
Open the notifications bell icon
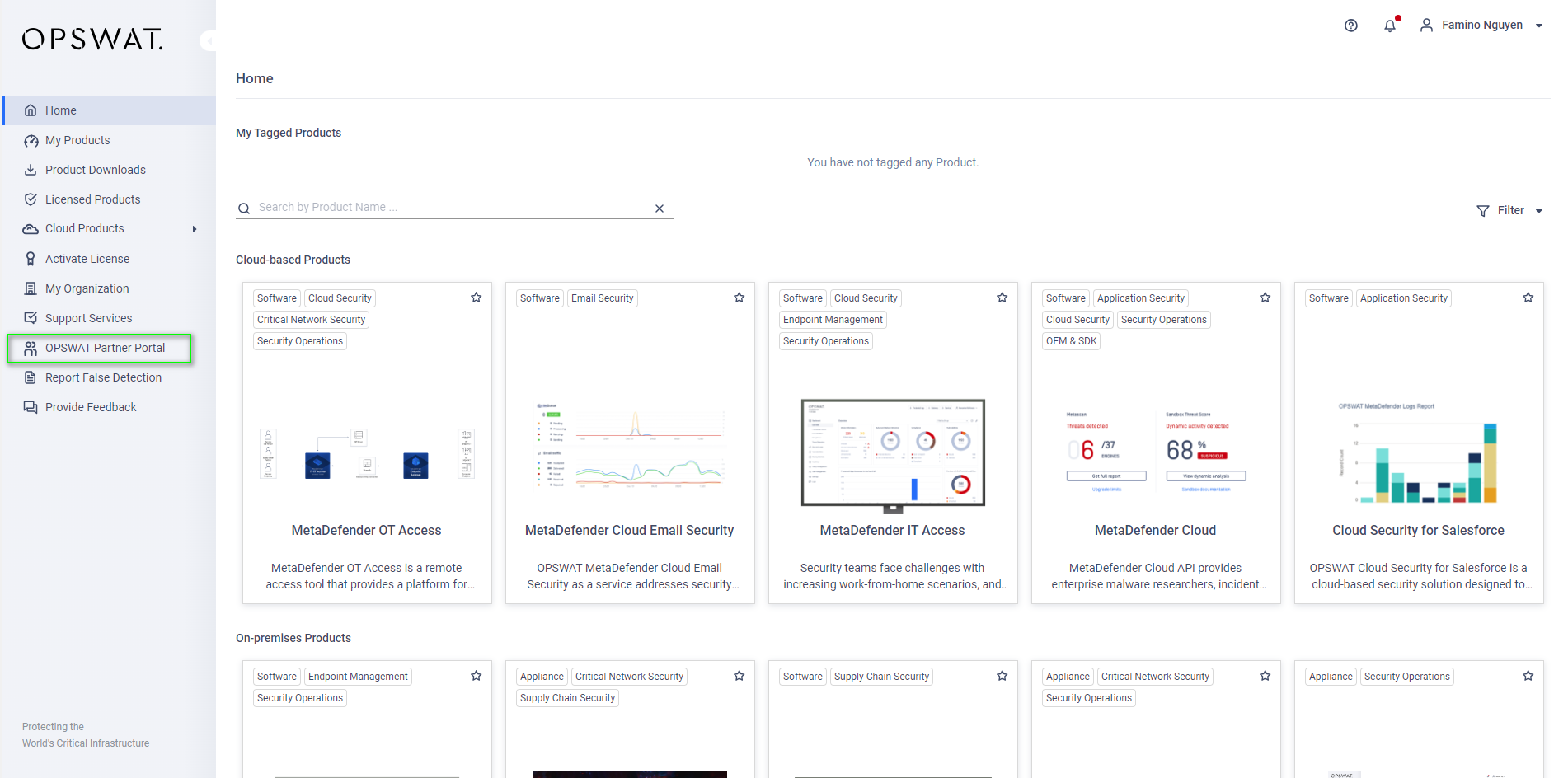pyautogui.click(x=1390, y=26)
